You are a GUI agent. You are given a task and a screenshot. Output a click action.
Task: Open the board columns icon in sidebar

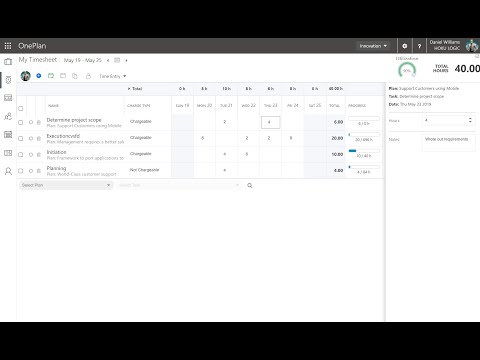click(x=8, y=153)
